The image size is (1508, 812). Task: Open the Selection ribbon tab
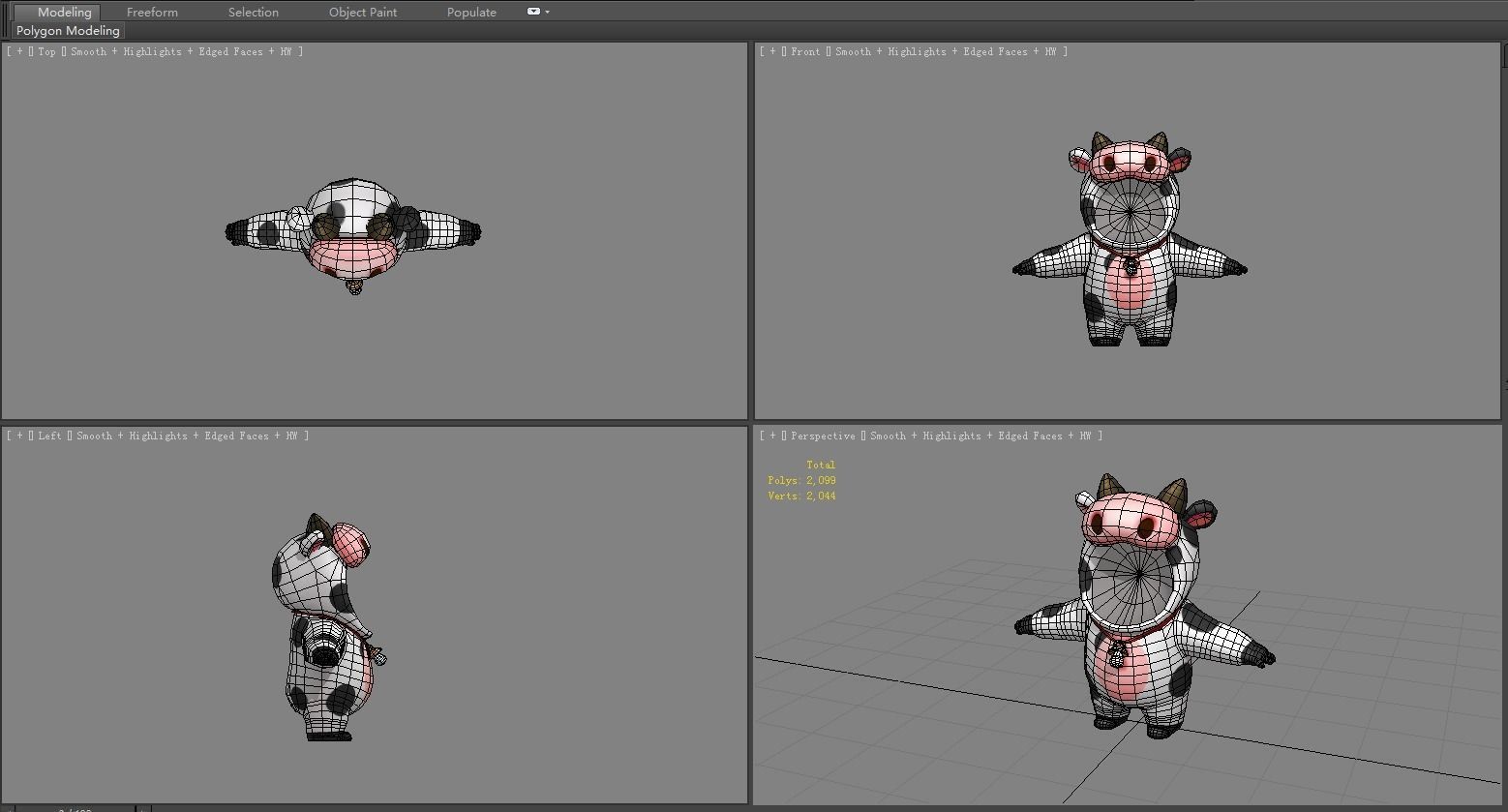pos(254,12)
